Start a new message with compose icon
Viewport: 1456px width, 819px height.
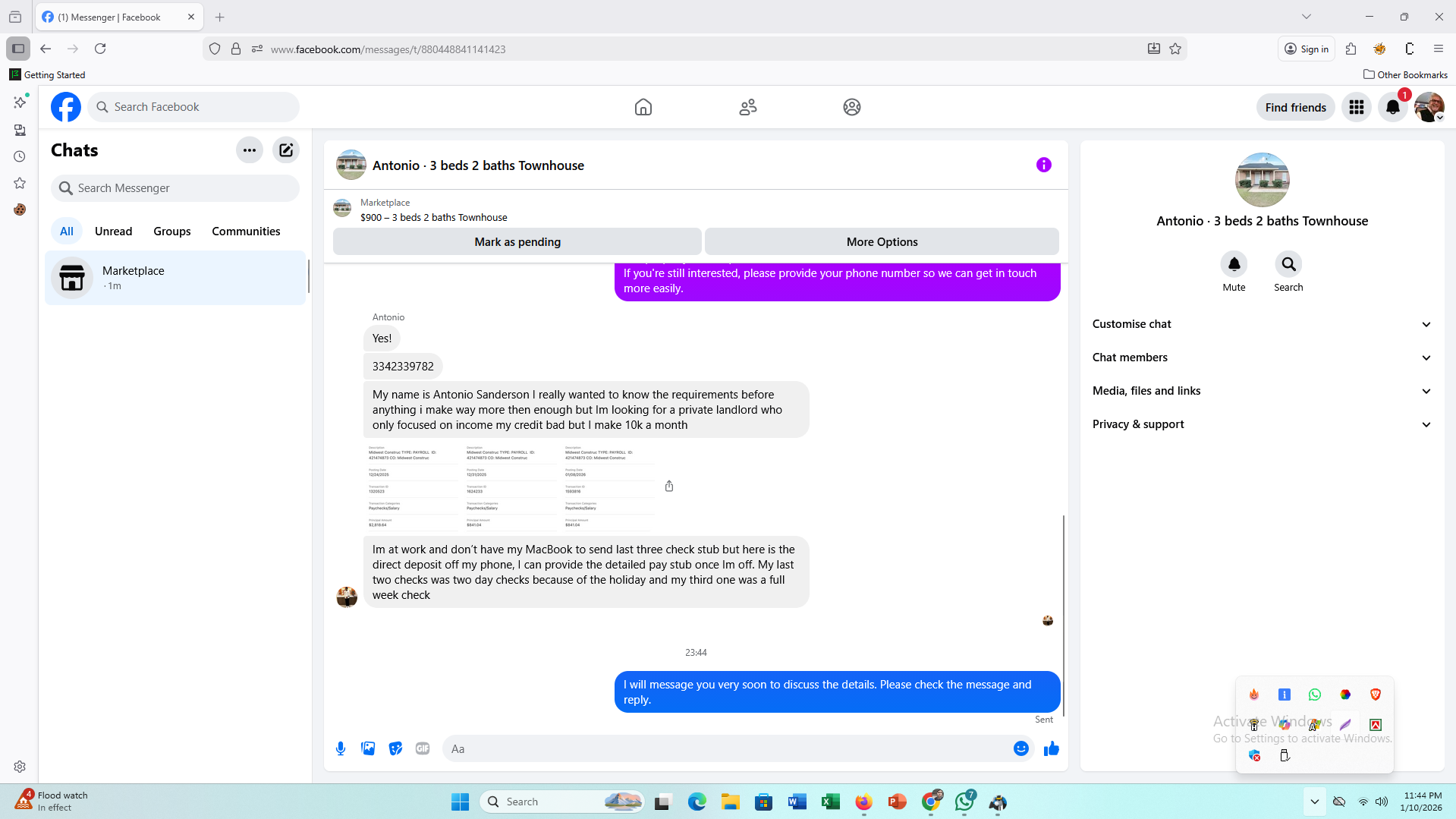tap(286, 150)
